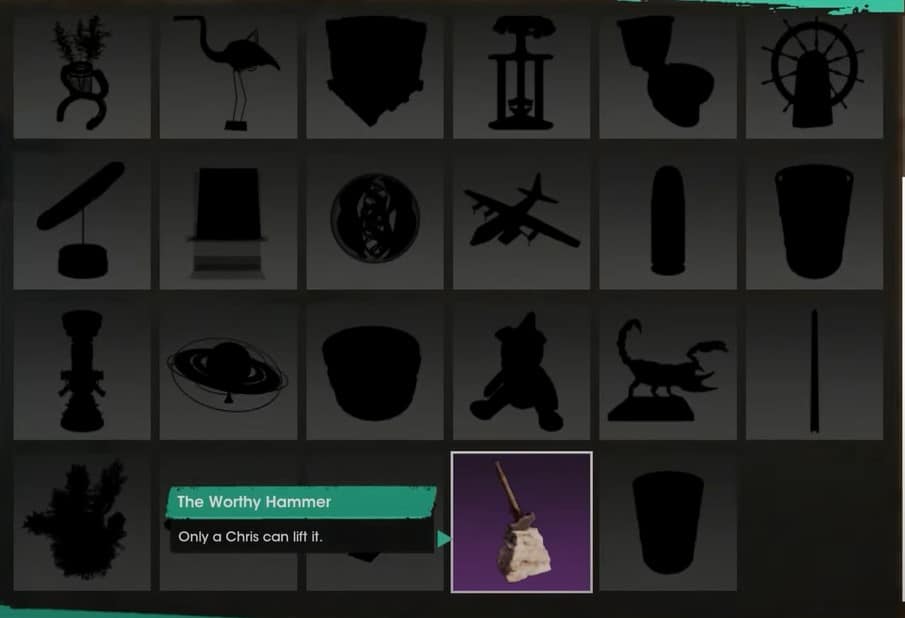Choose the top hat silhouette
The width and height of the screenshot is (905, 618).
pos(229,221)
